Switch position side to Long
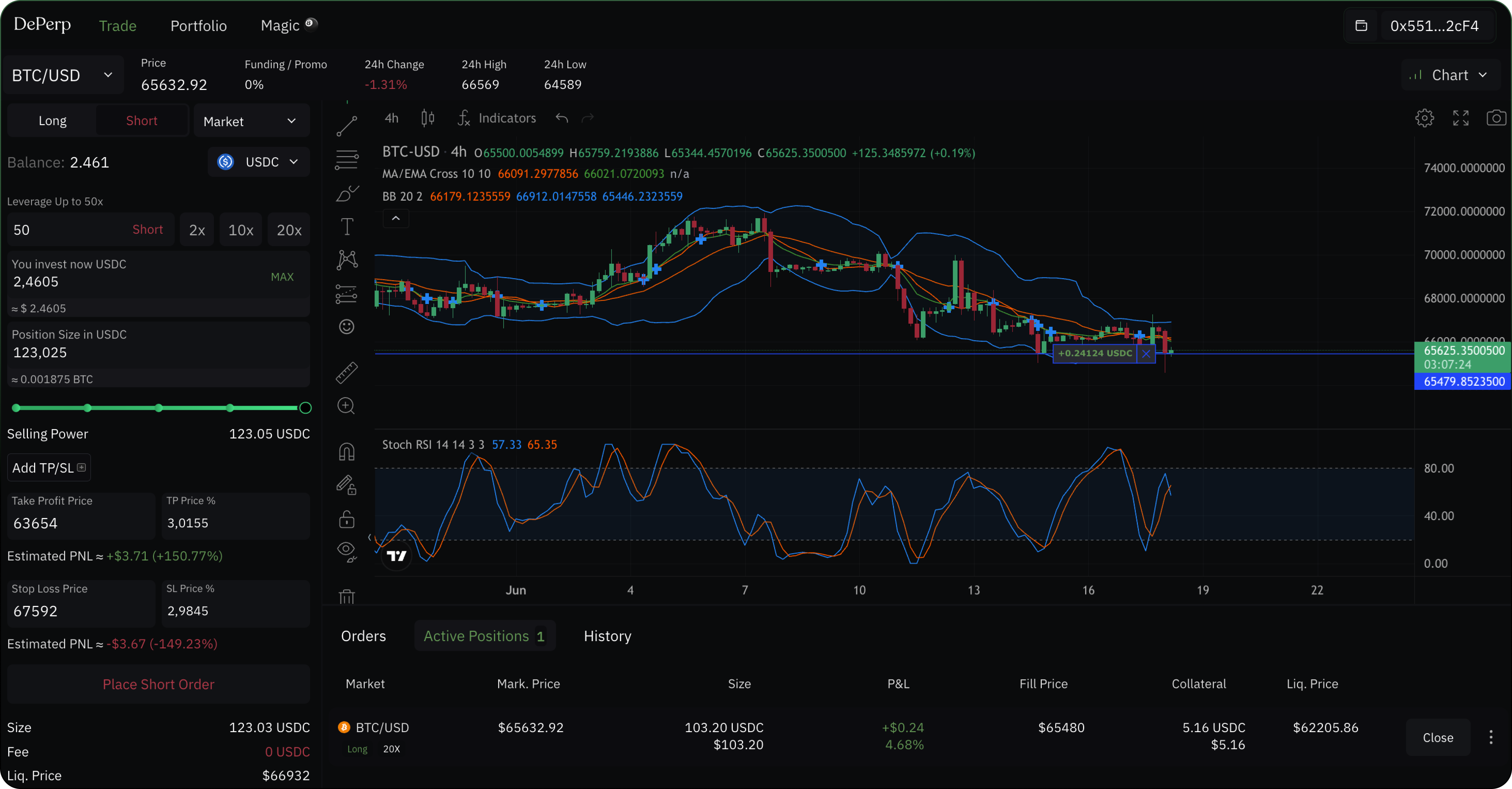 click(52, 120)
